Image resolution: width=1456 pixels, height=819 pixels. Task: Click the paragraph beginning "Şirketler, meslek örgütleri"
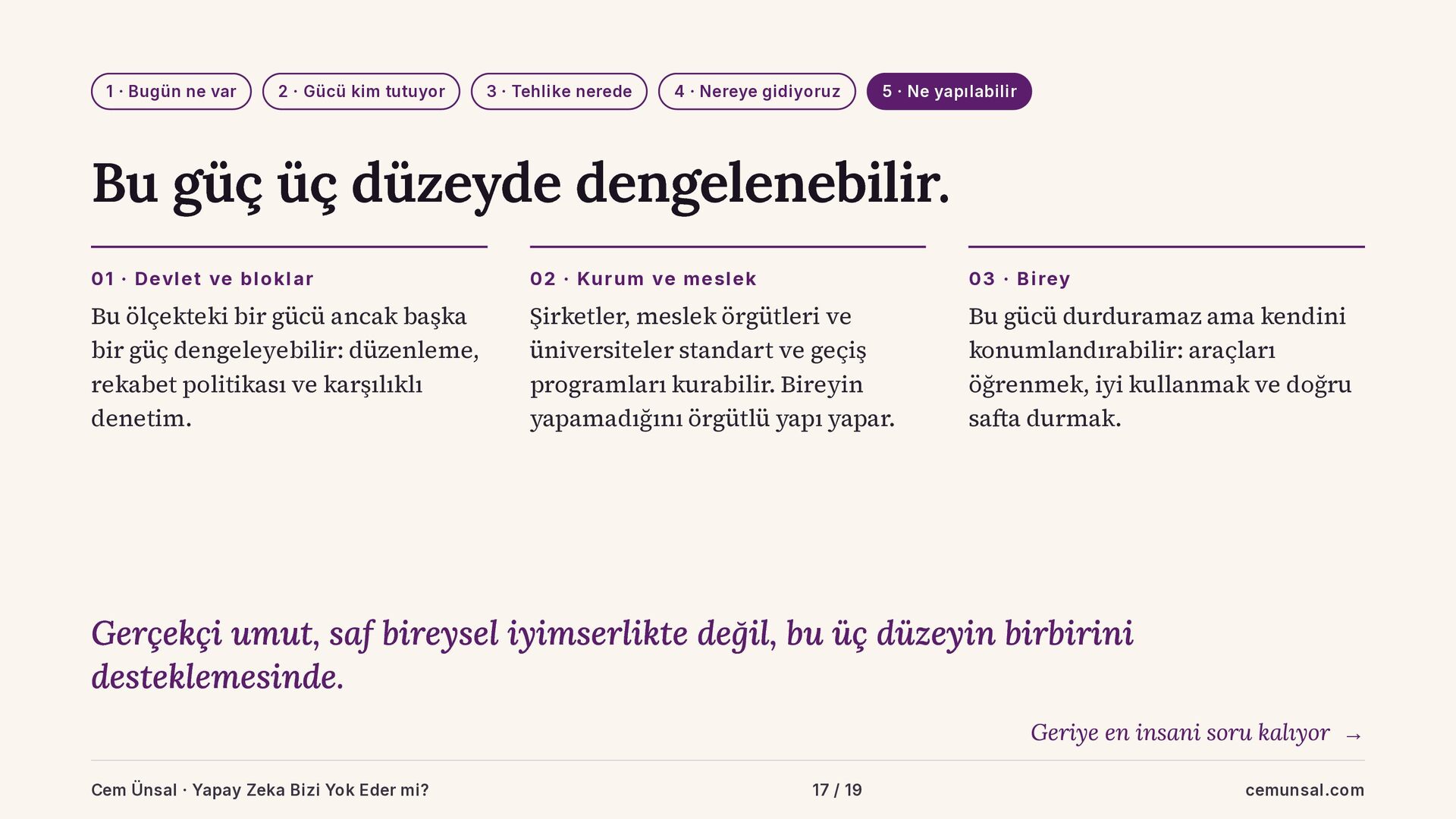click(712, 367)
